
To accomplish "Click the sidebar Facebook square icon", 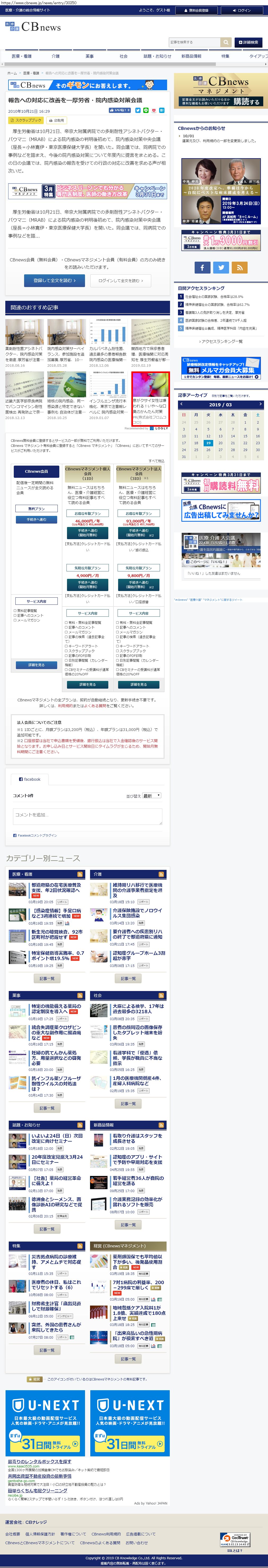I will click(203, 267).
